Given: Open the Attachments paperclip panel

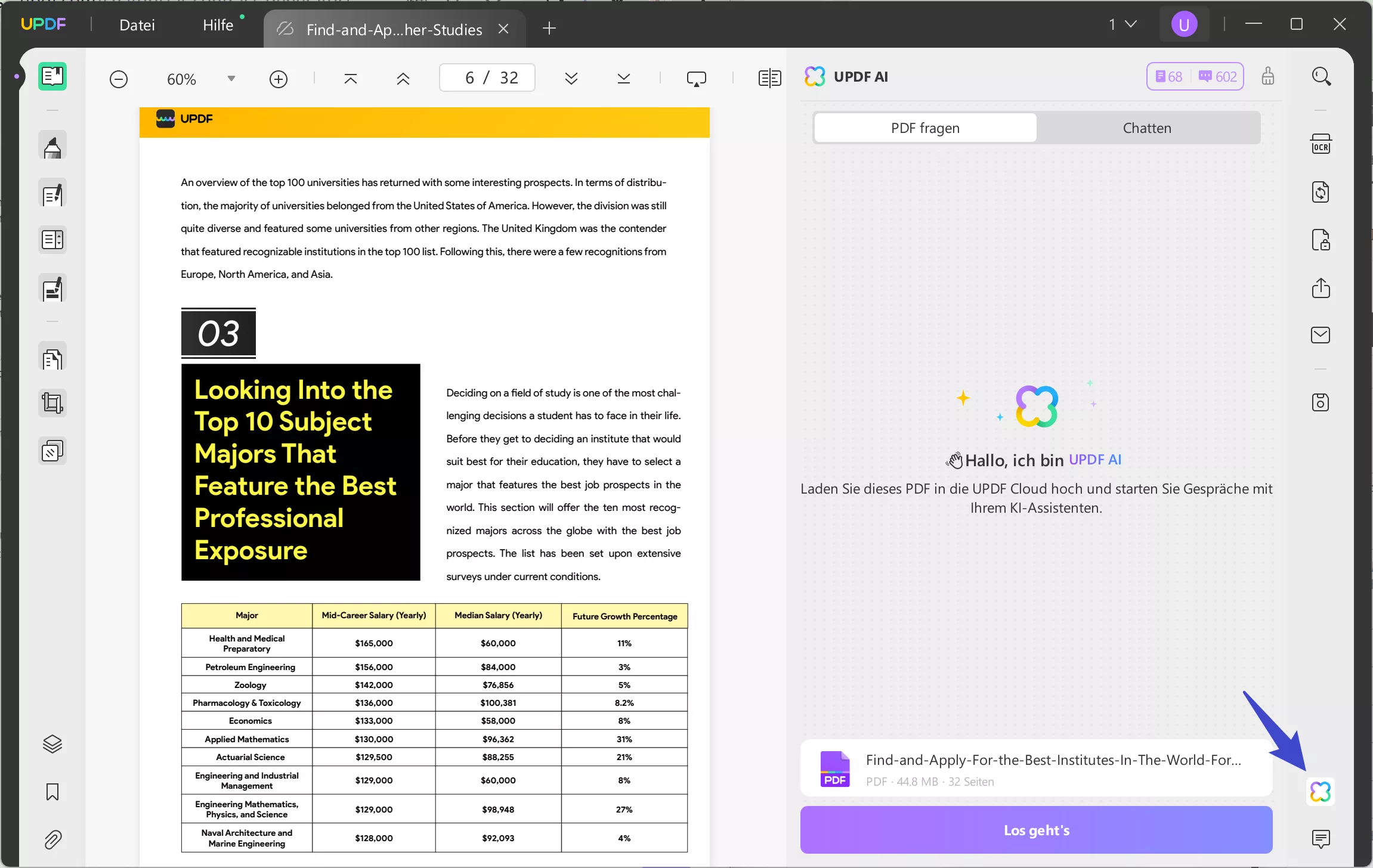Looking at the screenshot, I should pos(52,839).
